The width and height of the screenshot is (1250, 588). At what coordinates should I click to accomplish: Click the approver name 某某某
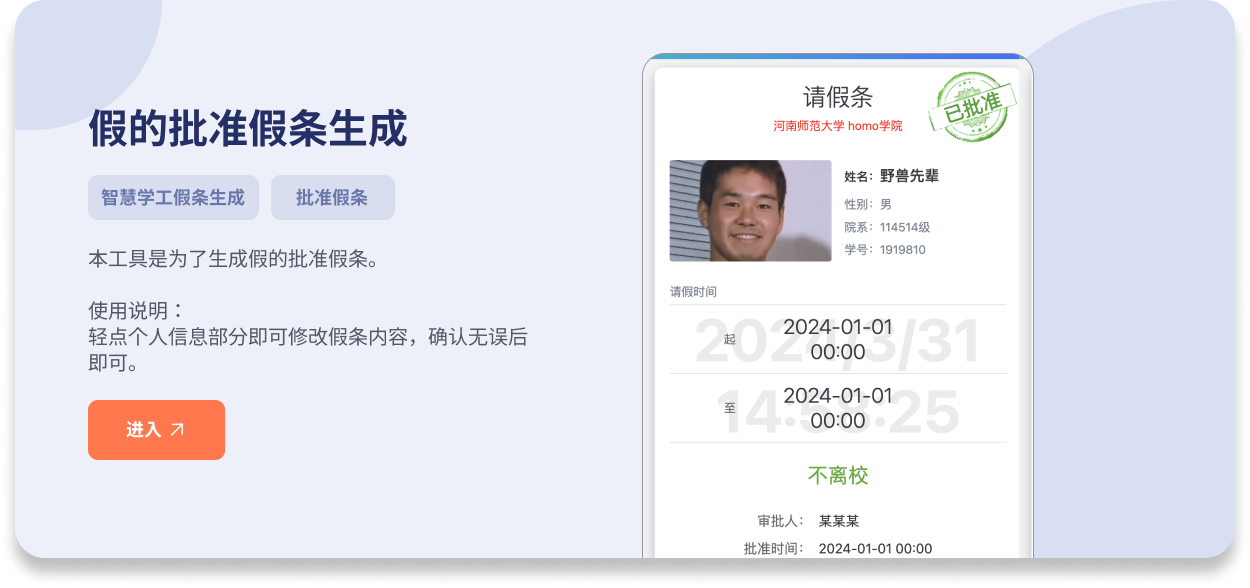839,521
